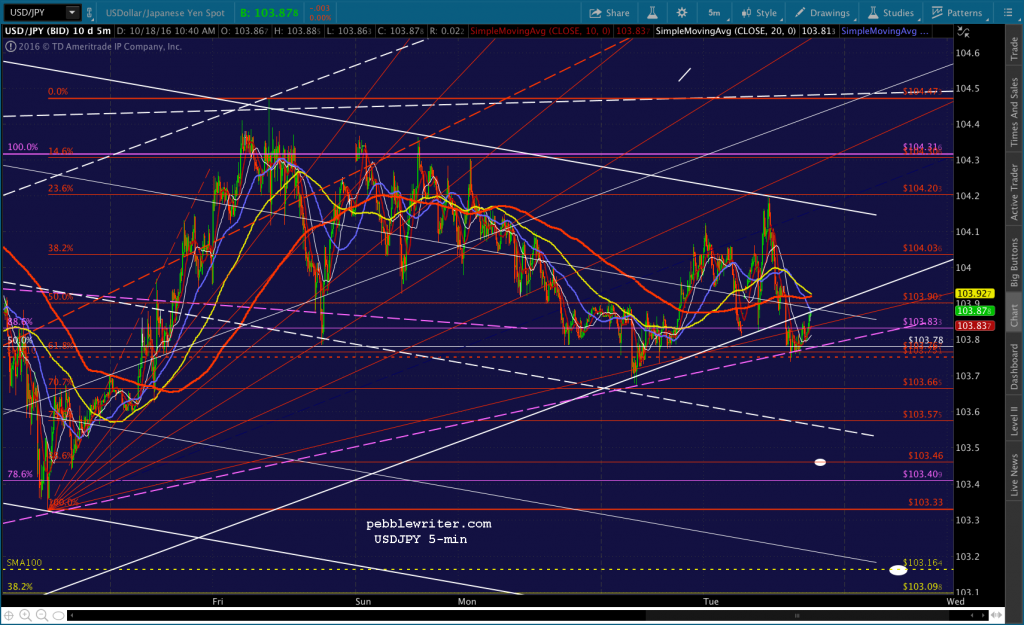
Task: Click the oval zoom reset icon
Action: point(58,615)
